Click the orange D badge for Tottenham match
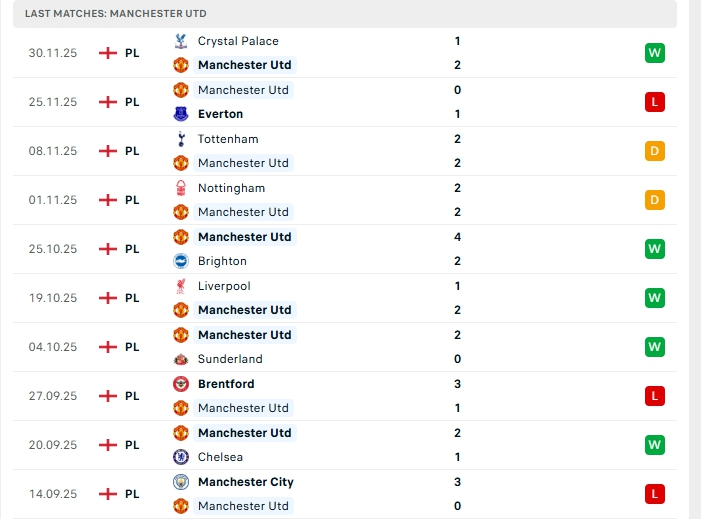Viewport: 701px width, 519px height. [x=655, y=151]
